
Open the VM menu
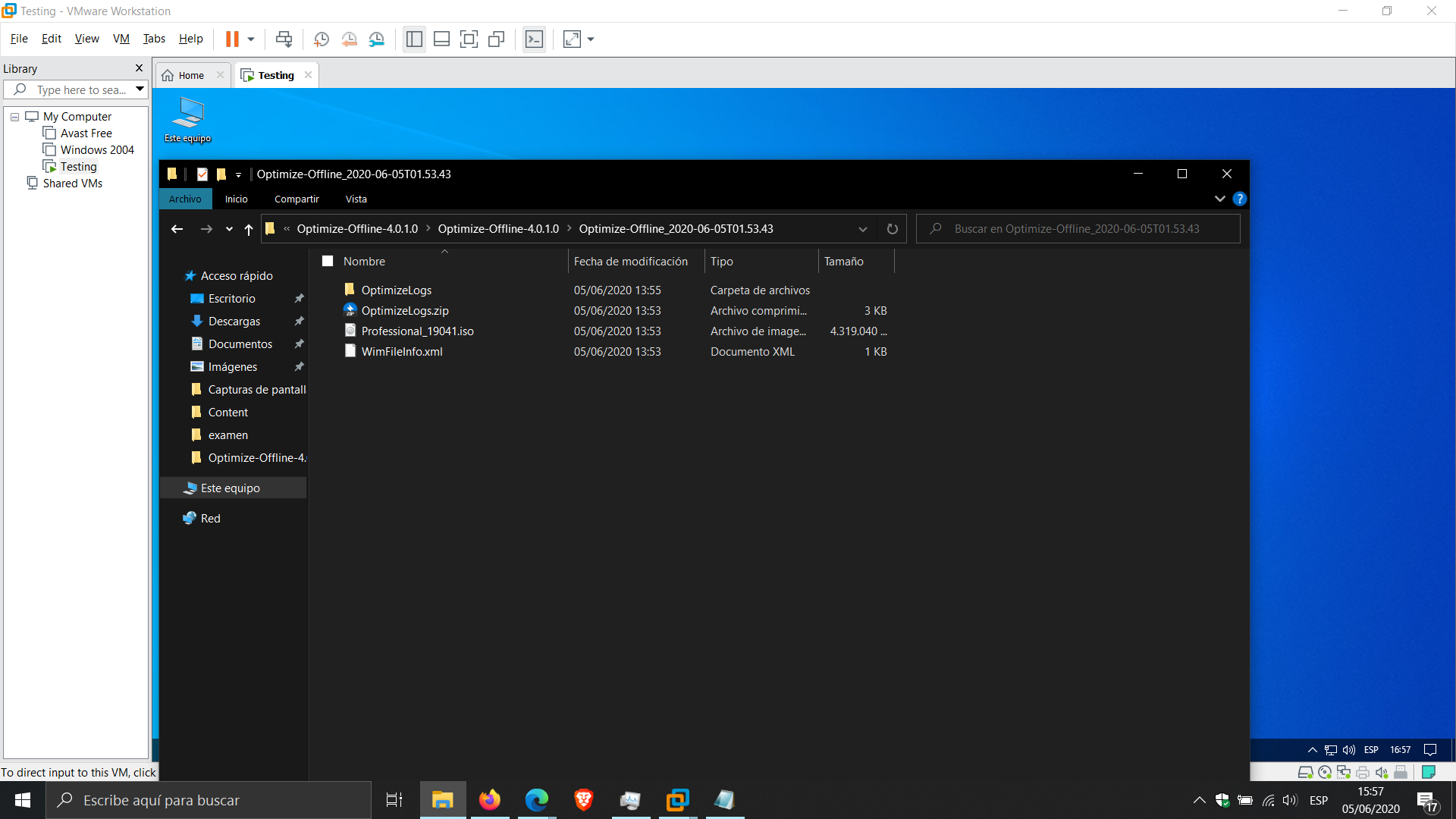click(x=121, y=39)
